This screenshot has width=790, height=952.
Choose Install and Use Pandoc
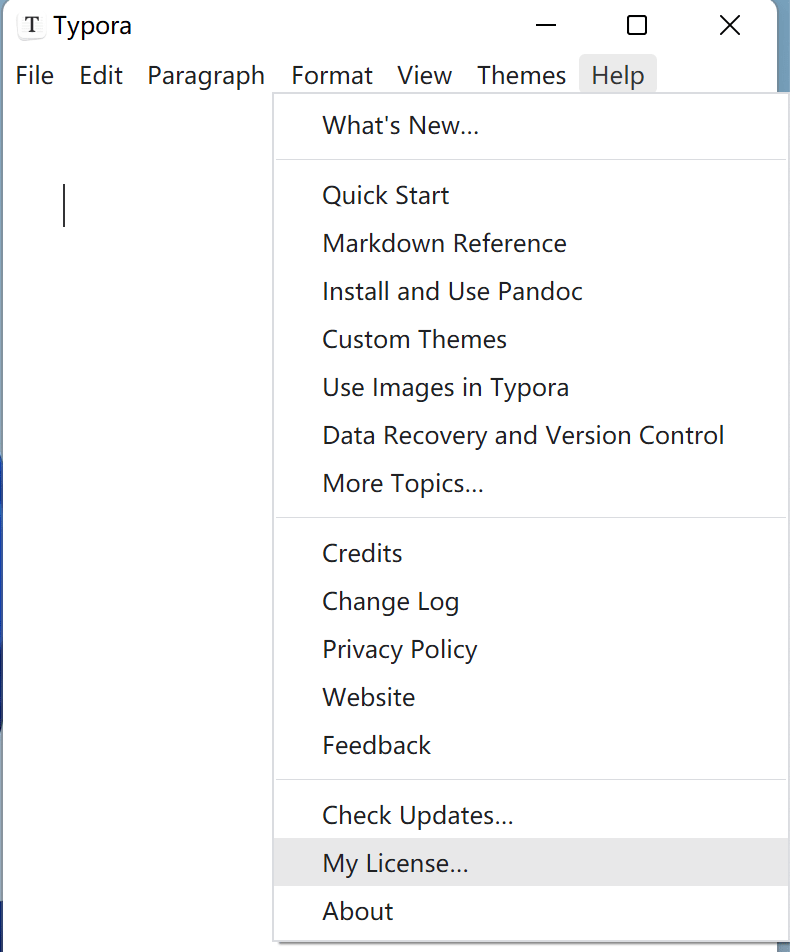[x=452, y=292]
